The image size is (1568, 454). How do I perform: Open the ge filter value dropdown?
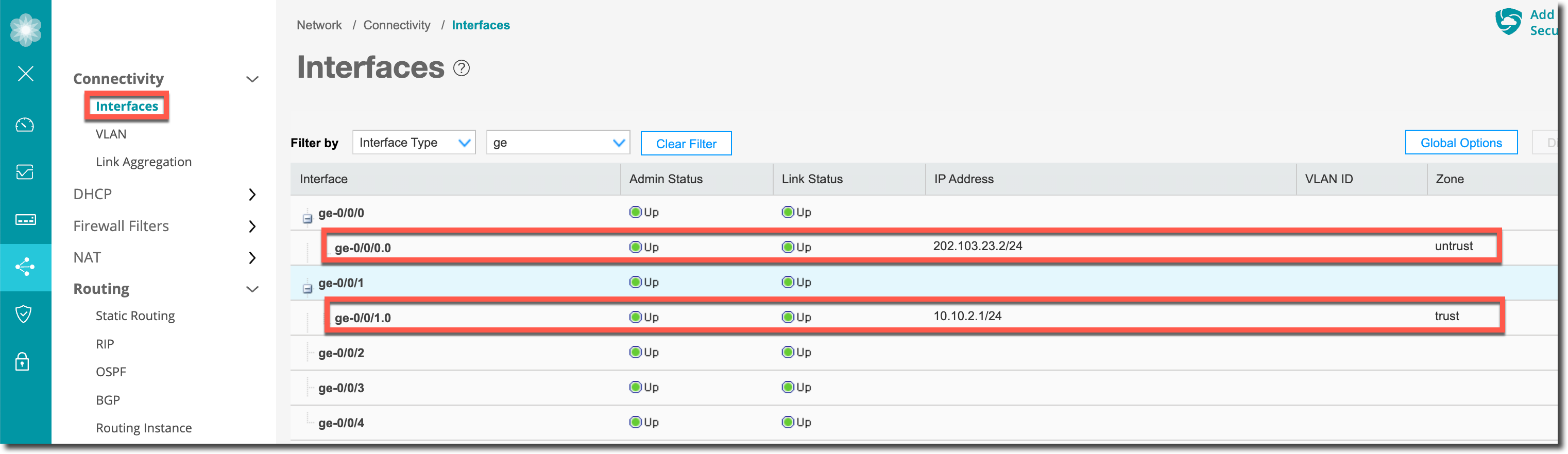pyautogui.click(x=557, y=143)
